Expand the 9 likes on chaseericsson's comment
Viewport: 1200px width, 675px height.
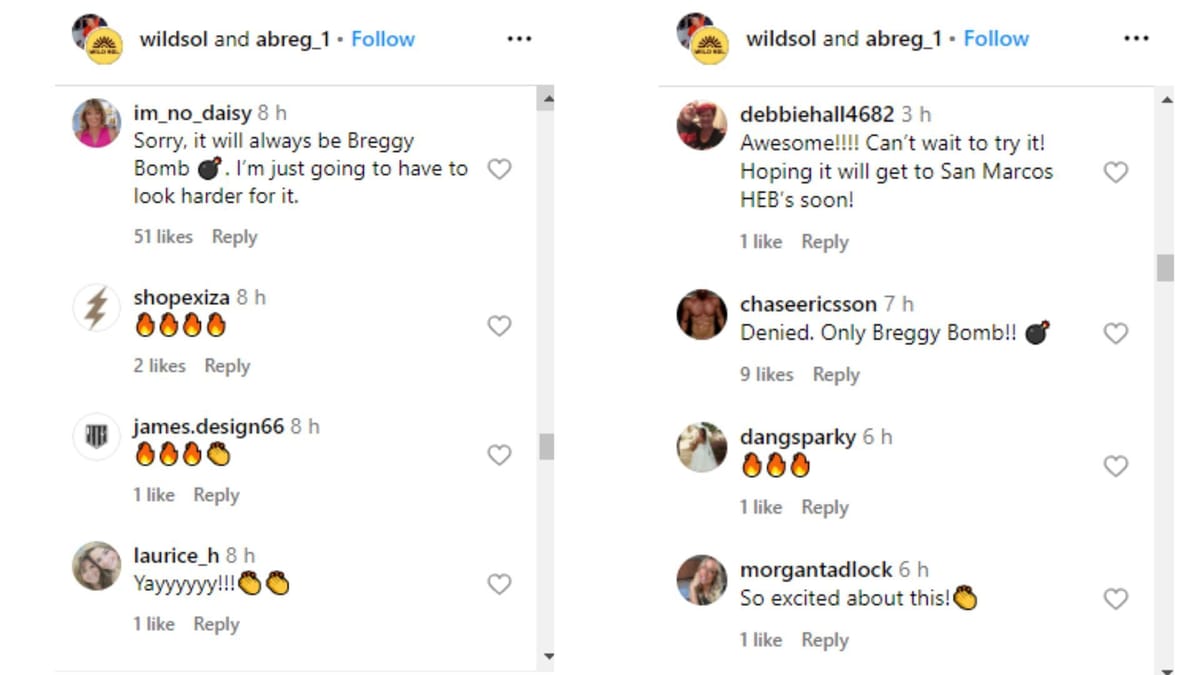click(x=768, y=375)
